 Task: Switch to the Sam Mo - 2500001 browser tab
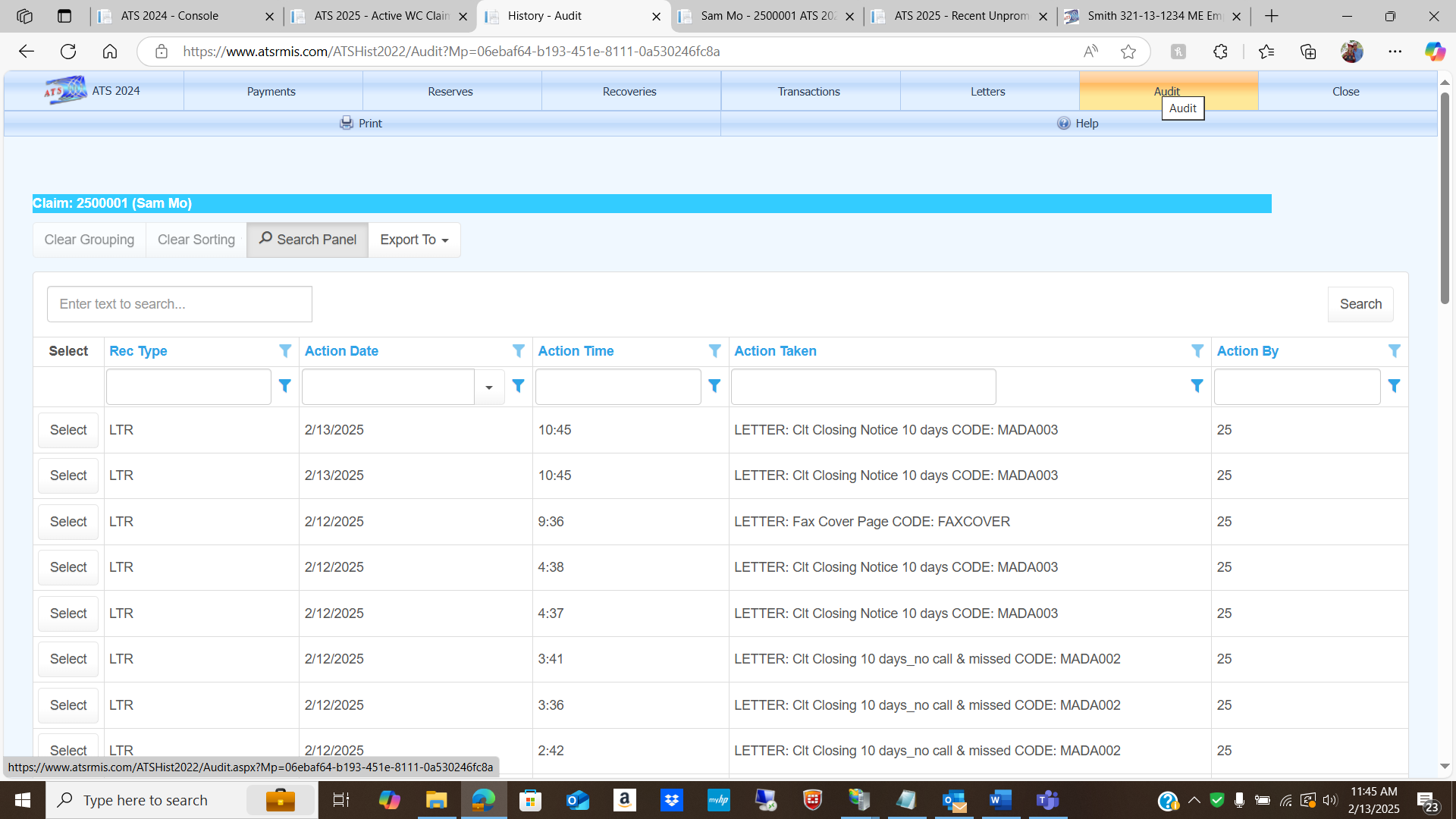pyautogui.click(x=766, y=16)
